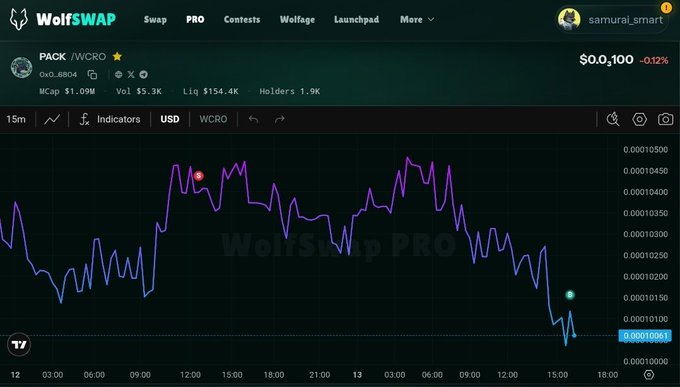The height and width of the screenshot is (387, 680).
Task: Click the $0.0₃100 price in the header
Action: [x=606, y=60]
